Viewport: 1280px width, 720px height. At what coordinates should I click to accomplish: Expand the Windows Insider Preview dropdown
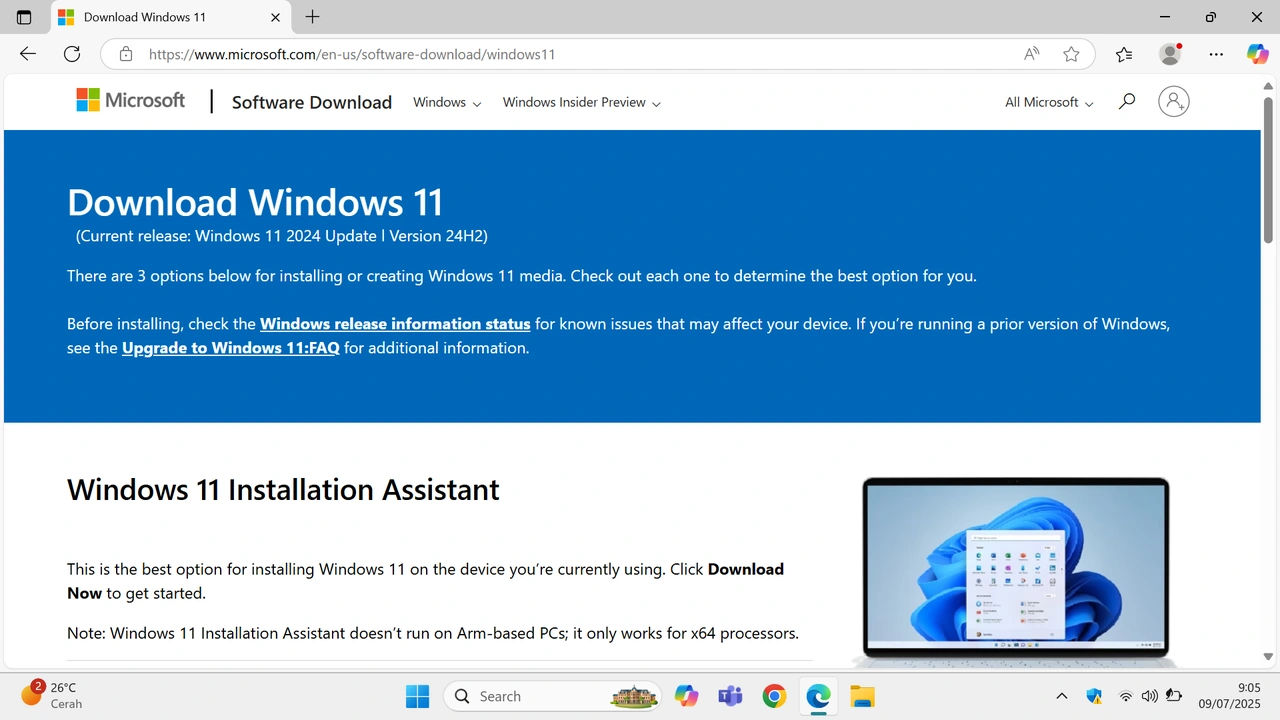tap(582, 102)
